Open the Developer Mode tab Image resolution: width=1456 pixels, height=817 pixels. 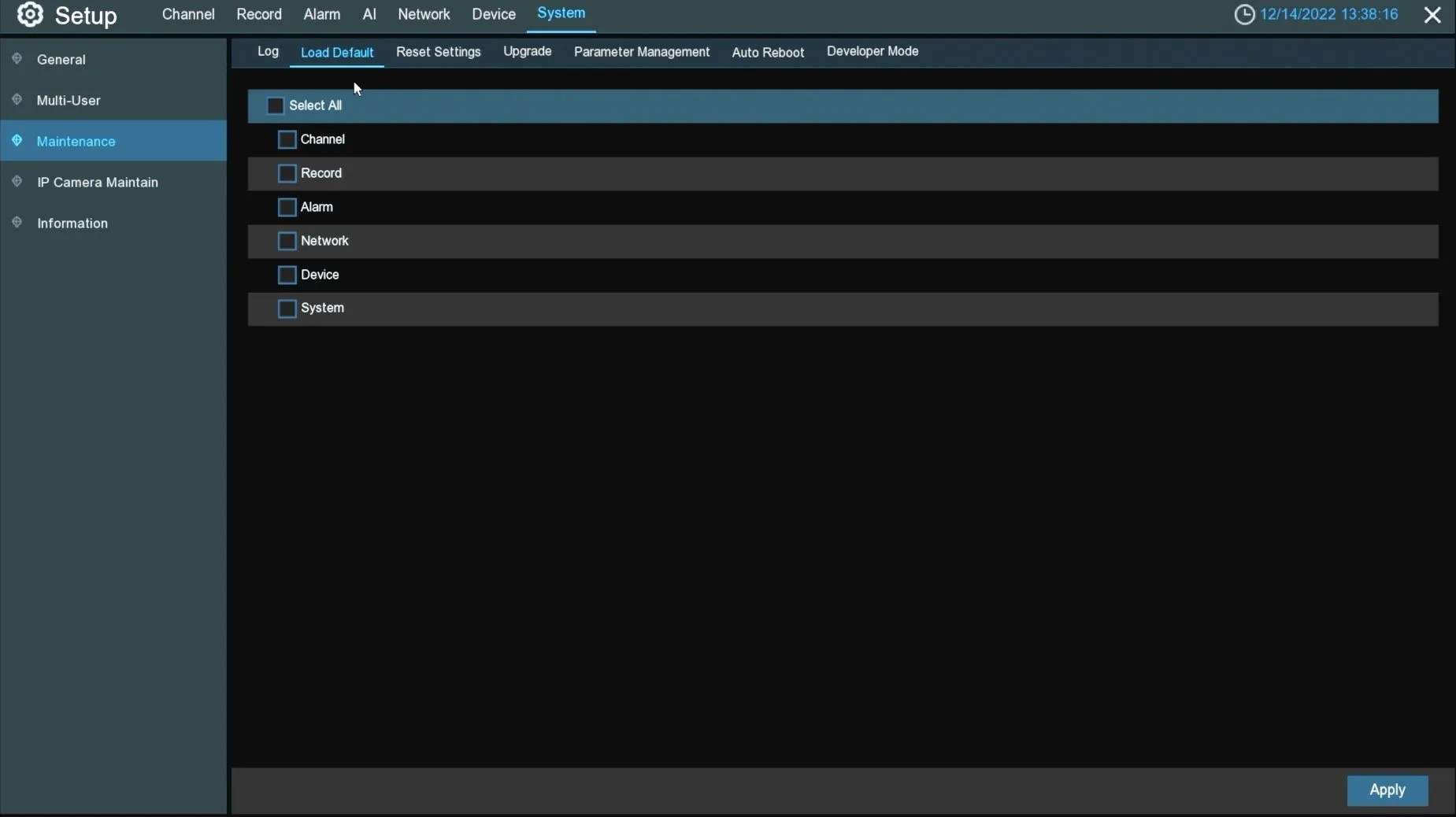click(x=872, y=52)
